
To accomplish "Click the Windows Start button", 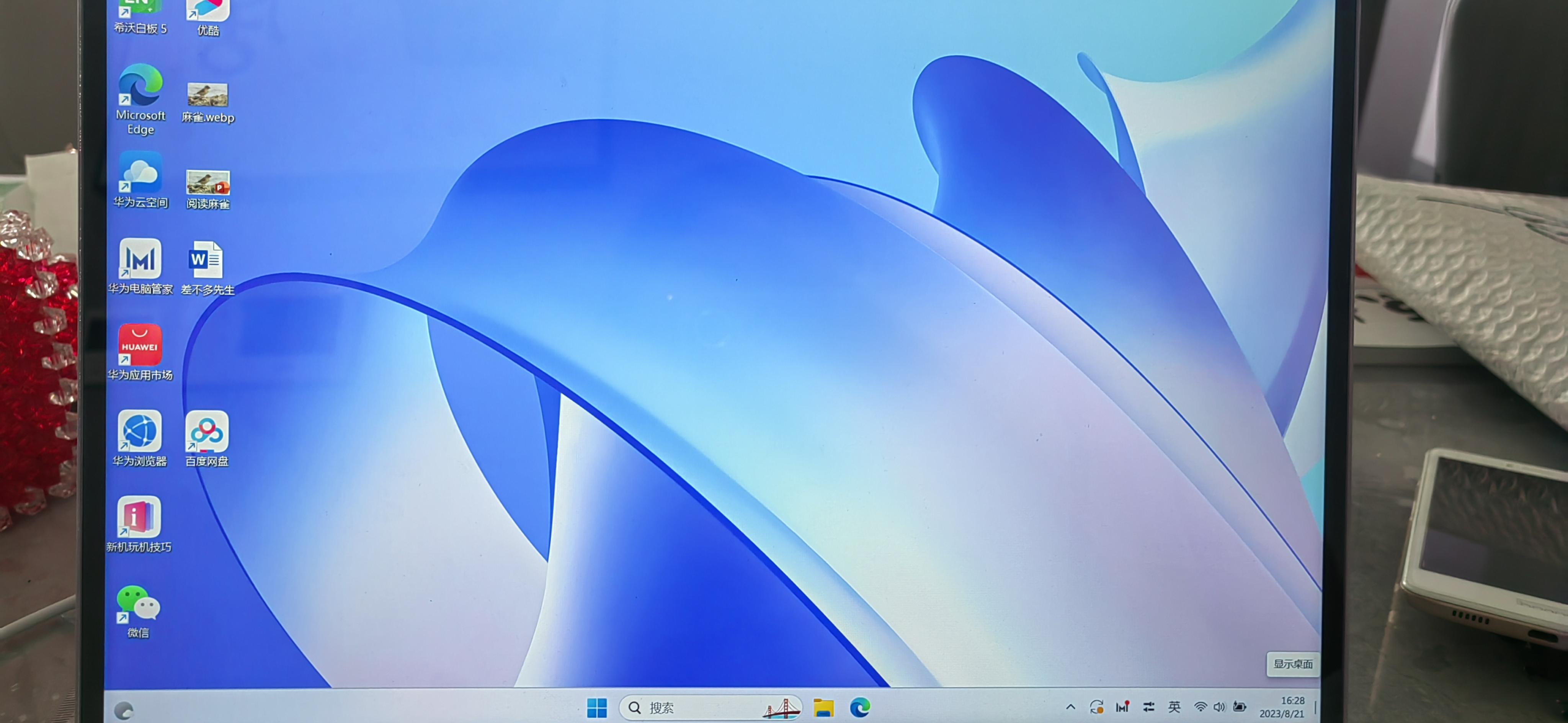I will coord(596,708).
